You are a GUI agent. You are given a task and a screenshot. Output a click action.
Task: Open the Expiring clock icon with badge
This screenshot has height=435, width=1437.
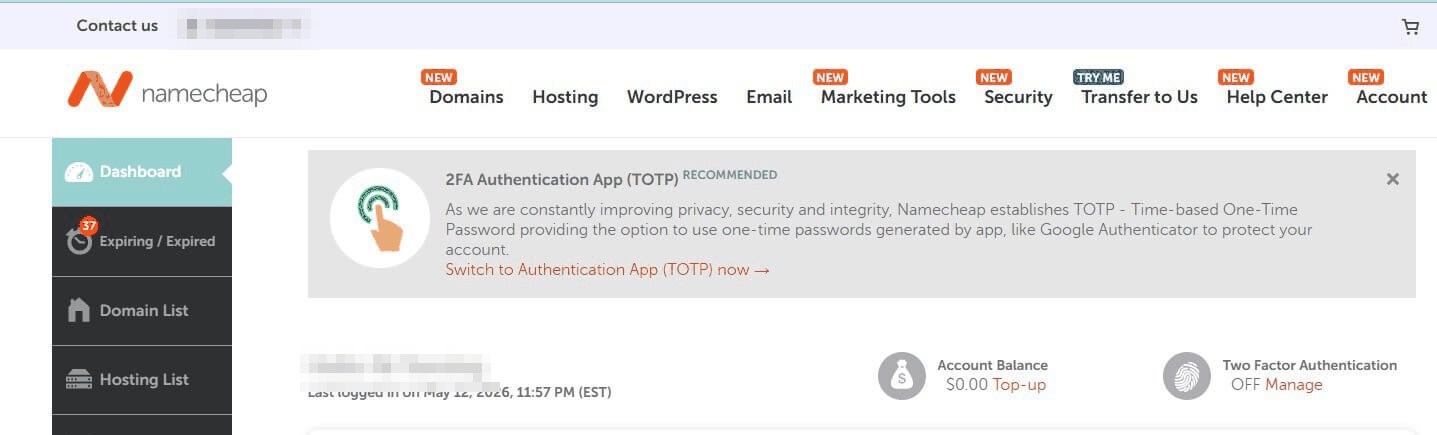click(x=79, y=239)
